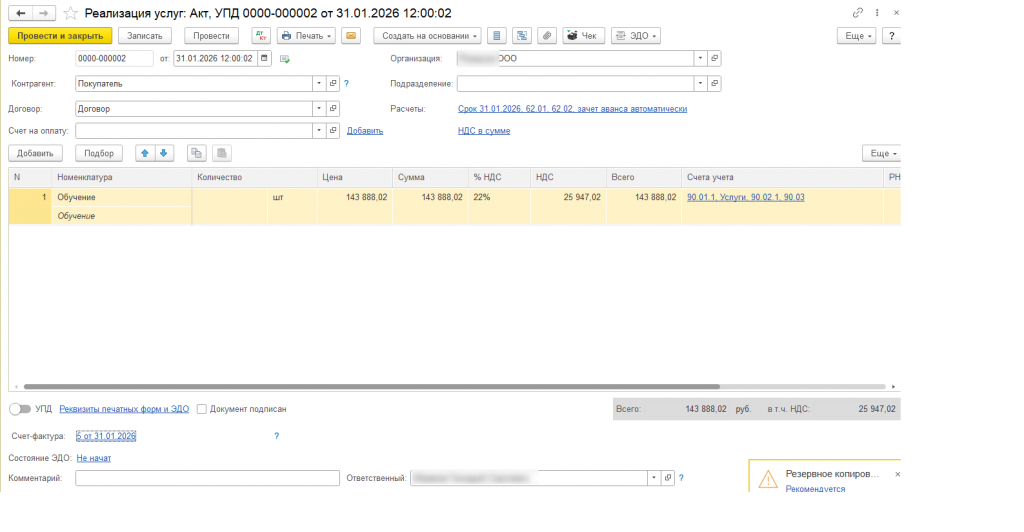This screenshot has height=532, width=1024.
Task: Show help question mark near Контрагент
Action: pyautogui.click(x=346, y=84)
